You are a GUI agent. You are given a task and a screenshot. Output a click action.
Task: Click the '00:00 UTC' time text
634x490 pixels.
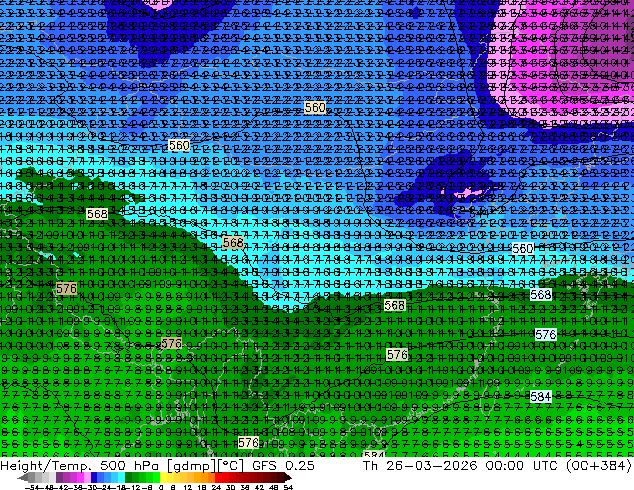[524, 465]
